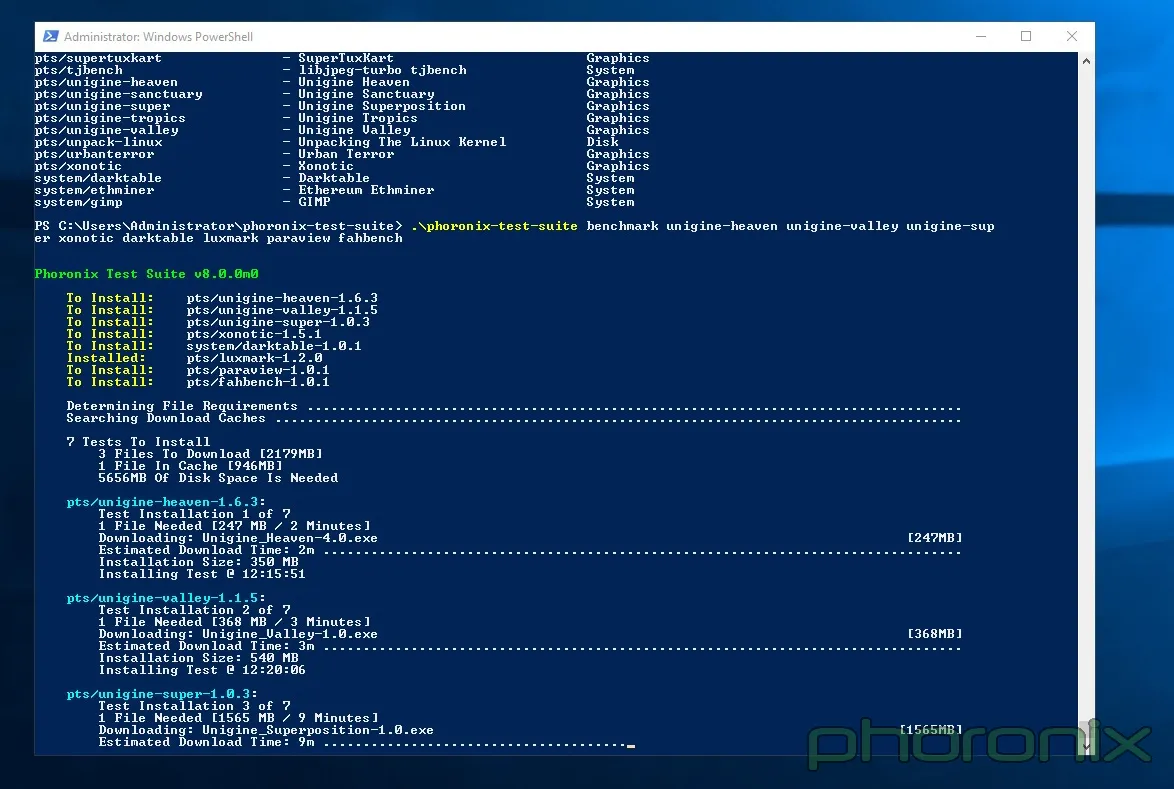Click the scrollbar up arrow
The height and width of the screenshot is (789, 1174).
coord(1086,60)
